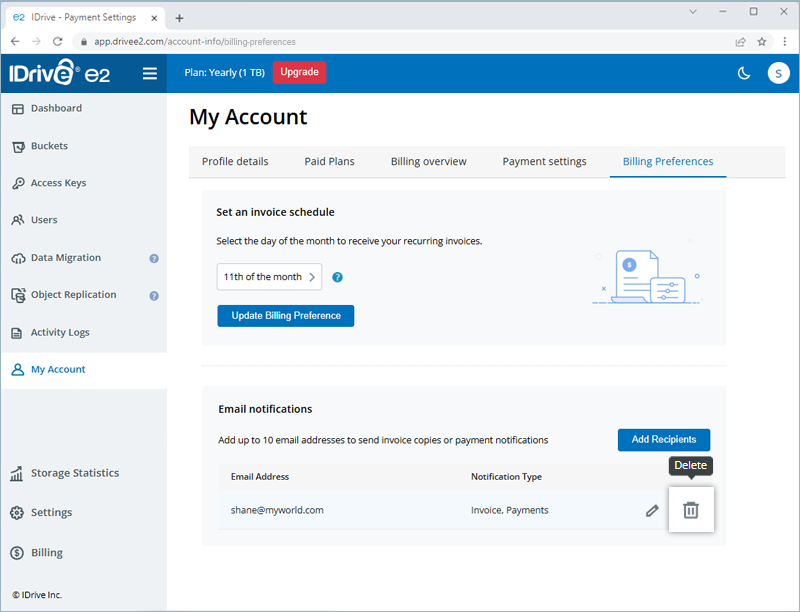This screenshot has height=612, width=800.
Task: Bookmark this page with the star icon
Action: [x=761, y=42]
